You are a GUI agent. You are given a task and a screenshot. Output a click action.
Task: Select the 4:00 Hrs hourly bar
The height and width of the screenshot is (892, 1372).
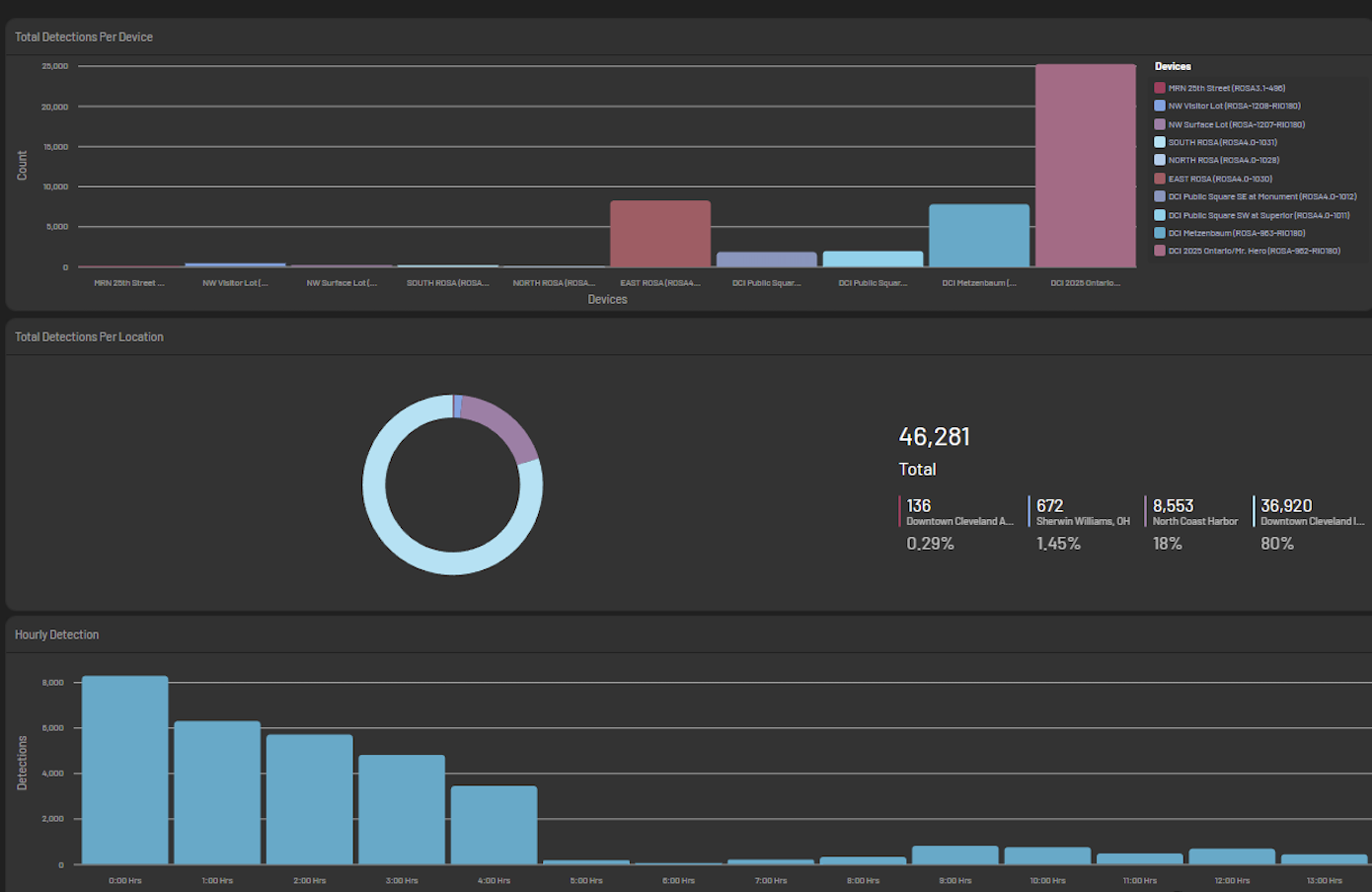[x=495, y=825]
